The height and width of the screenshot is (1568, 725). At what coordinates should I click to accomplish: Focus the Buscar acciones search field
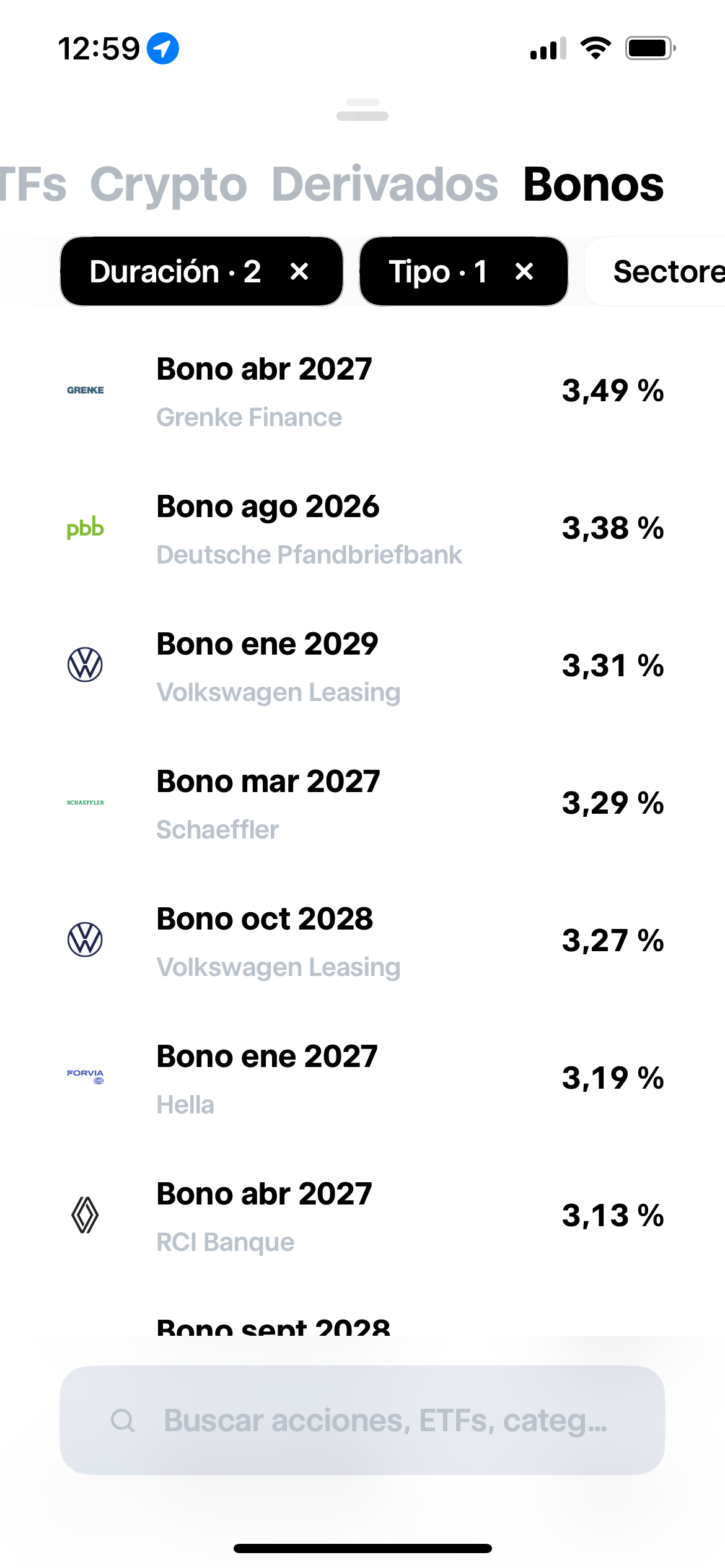click(x=362, y=1420)
